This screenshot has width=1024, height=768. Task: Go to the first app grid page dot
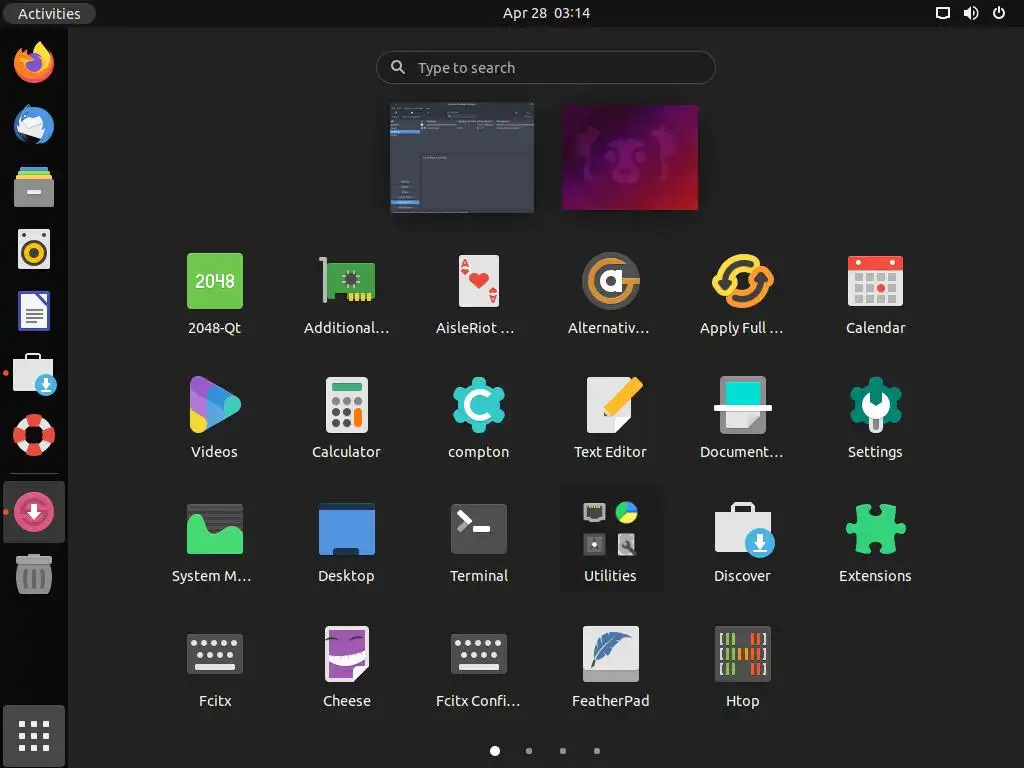coord(495,751)
